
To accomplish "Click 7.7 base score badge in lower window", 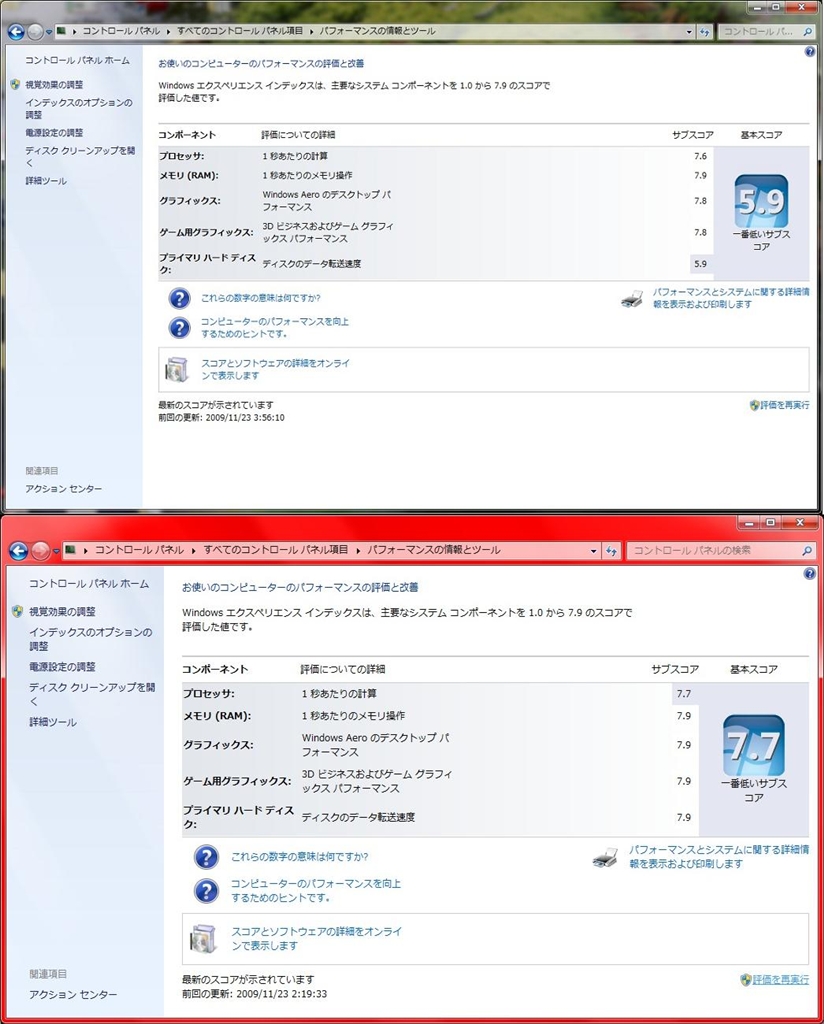I will [x=753, y=745].
